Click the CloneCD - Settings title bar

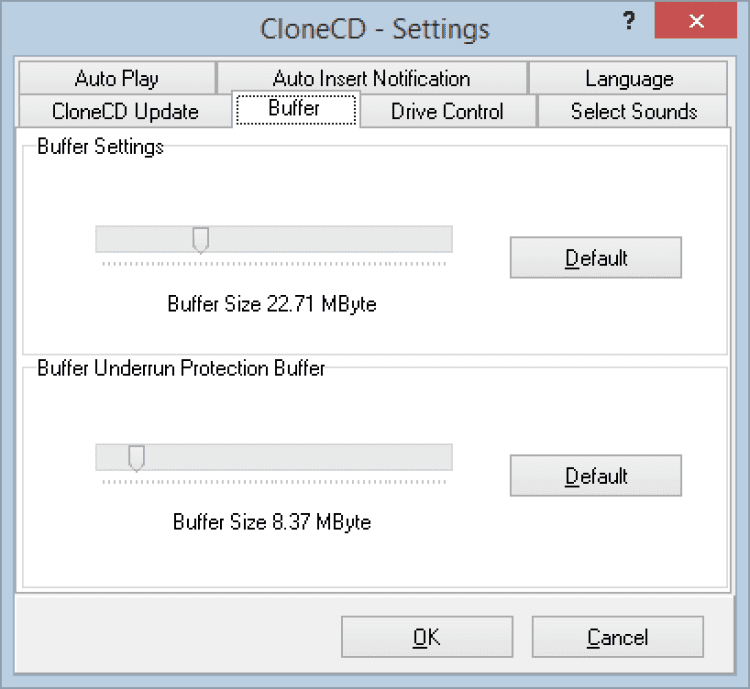pyautogui.click(x=375, y=27)
